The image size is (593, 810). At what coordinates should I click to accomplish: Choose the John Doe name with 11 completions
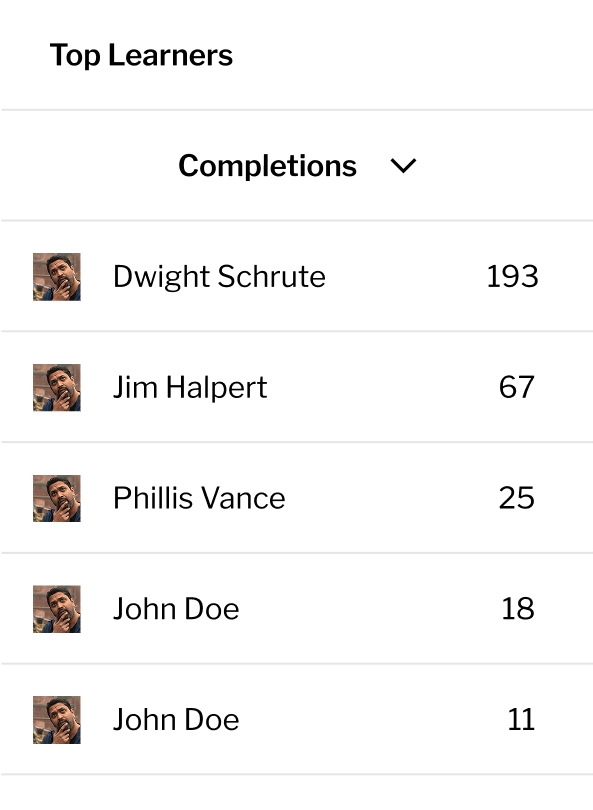coord(176,720)
